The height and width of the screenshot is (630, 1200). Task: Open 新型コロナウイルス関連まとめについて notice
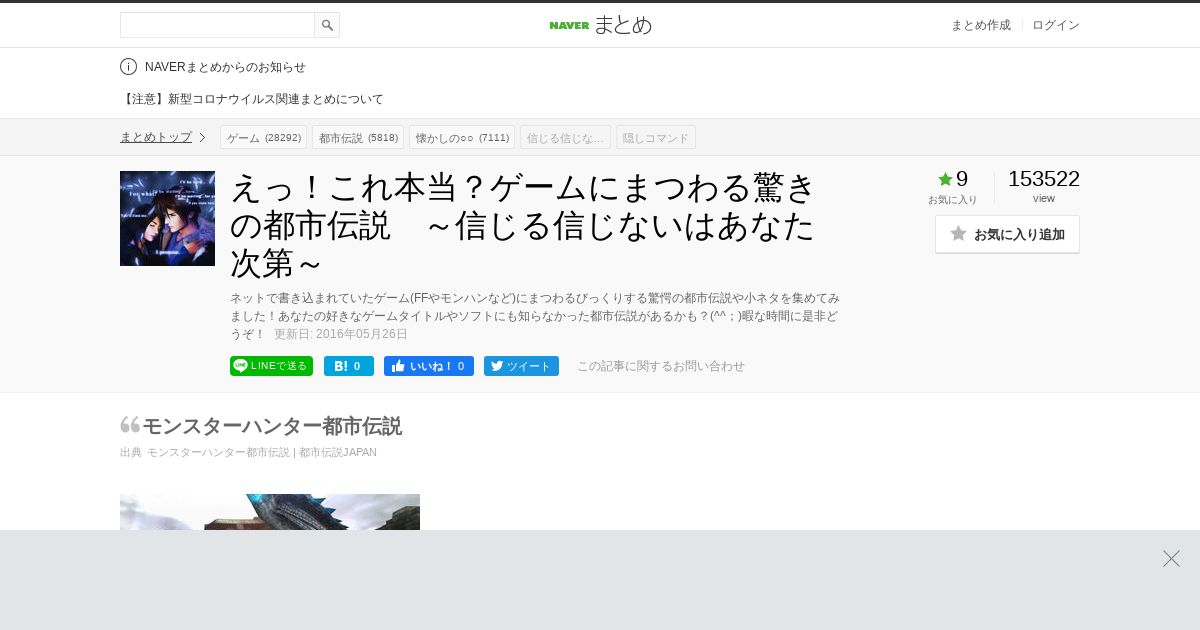click(252, 99)
